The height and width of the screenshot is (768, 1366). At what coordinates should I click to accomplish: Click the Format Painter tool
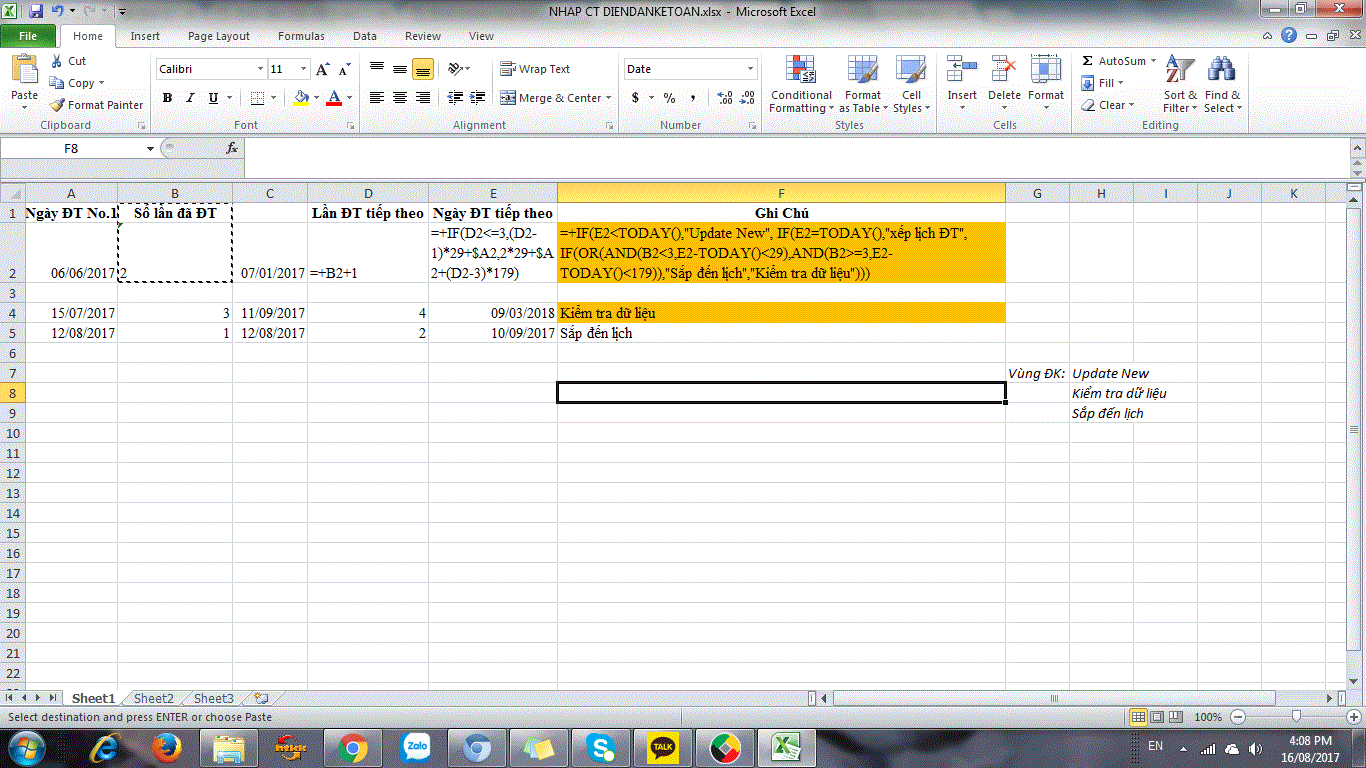(x=97, y=105)
